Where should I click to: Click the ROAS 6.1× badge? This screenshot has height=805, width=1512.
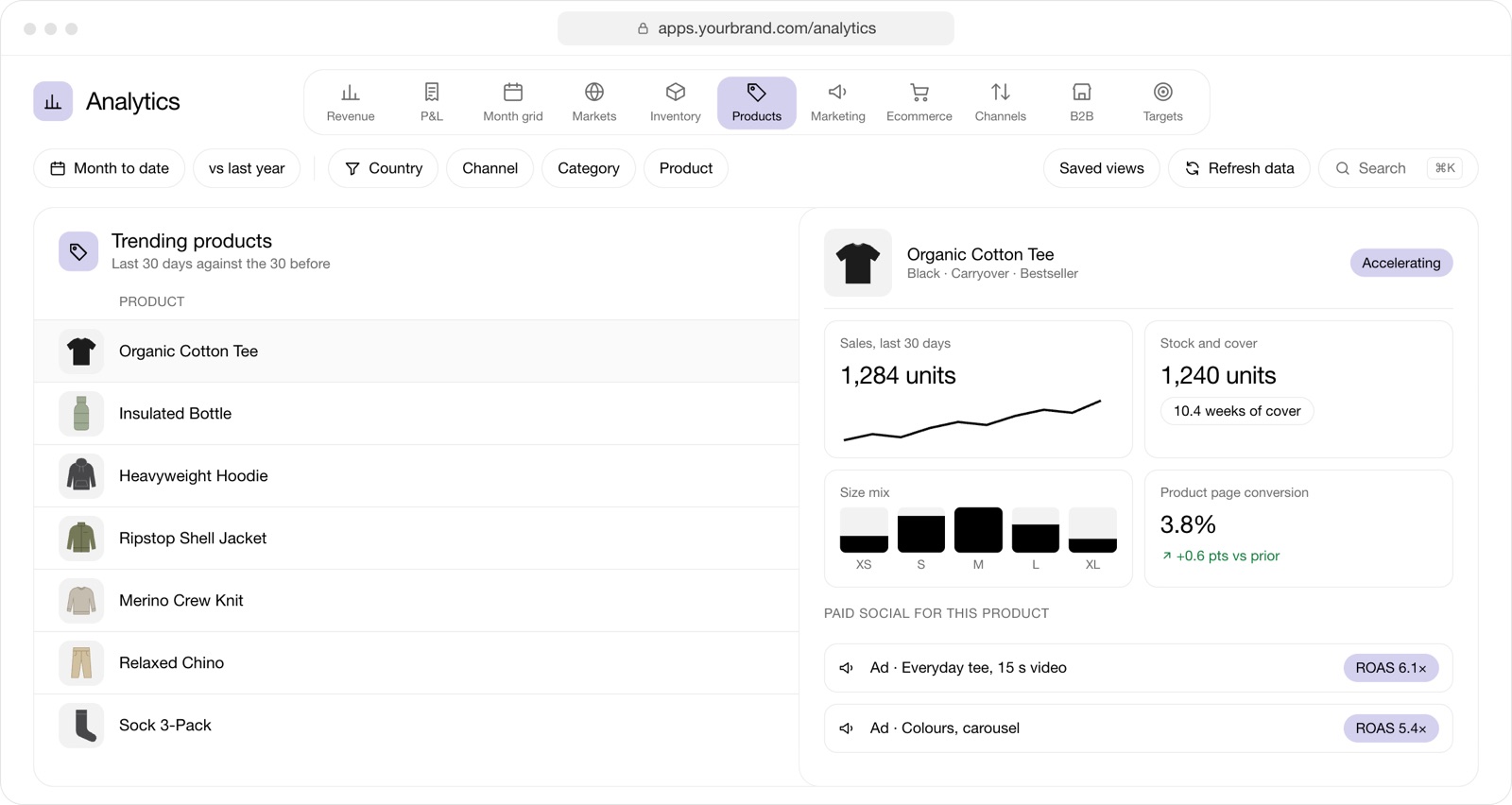click(x=1391, y=668)
